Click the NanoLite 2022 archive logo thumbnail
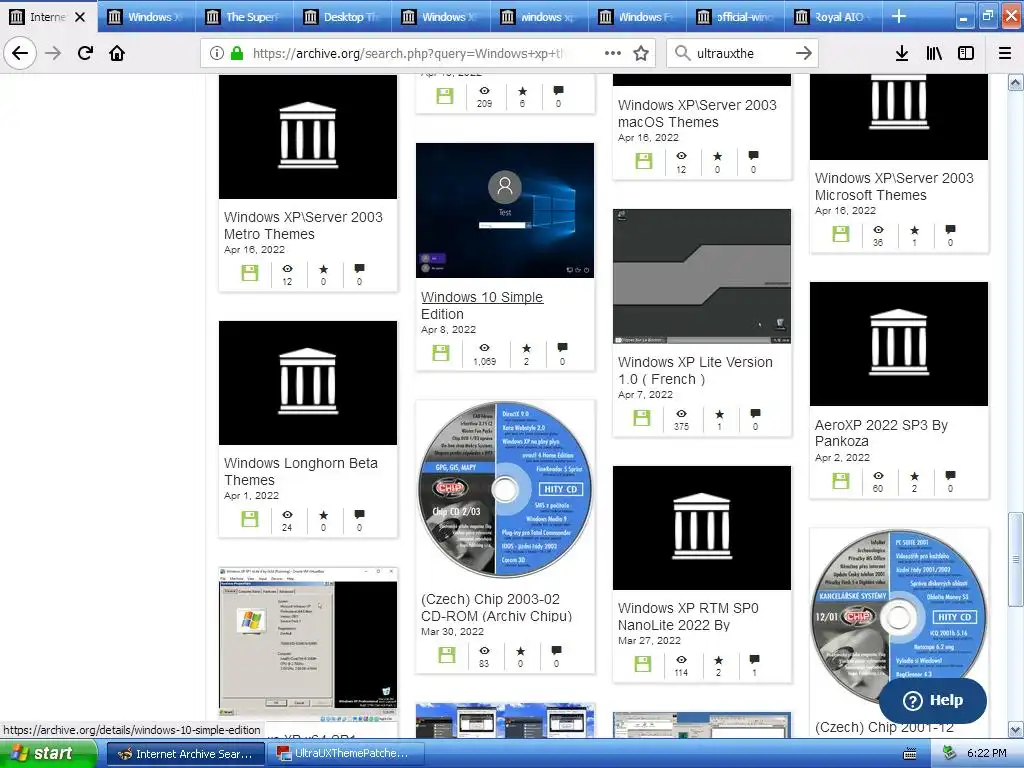This screenshot has width=1024, height=768. pos(701,528)
